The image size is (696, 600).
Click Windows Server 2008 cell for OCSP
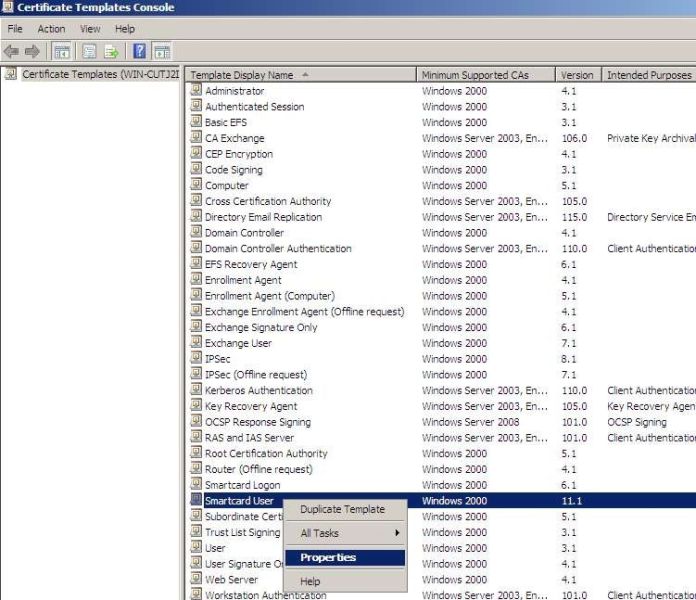pyautogui.click(x=471, y=422)
